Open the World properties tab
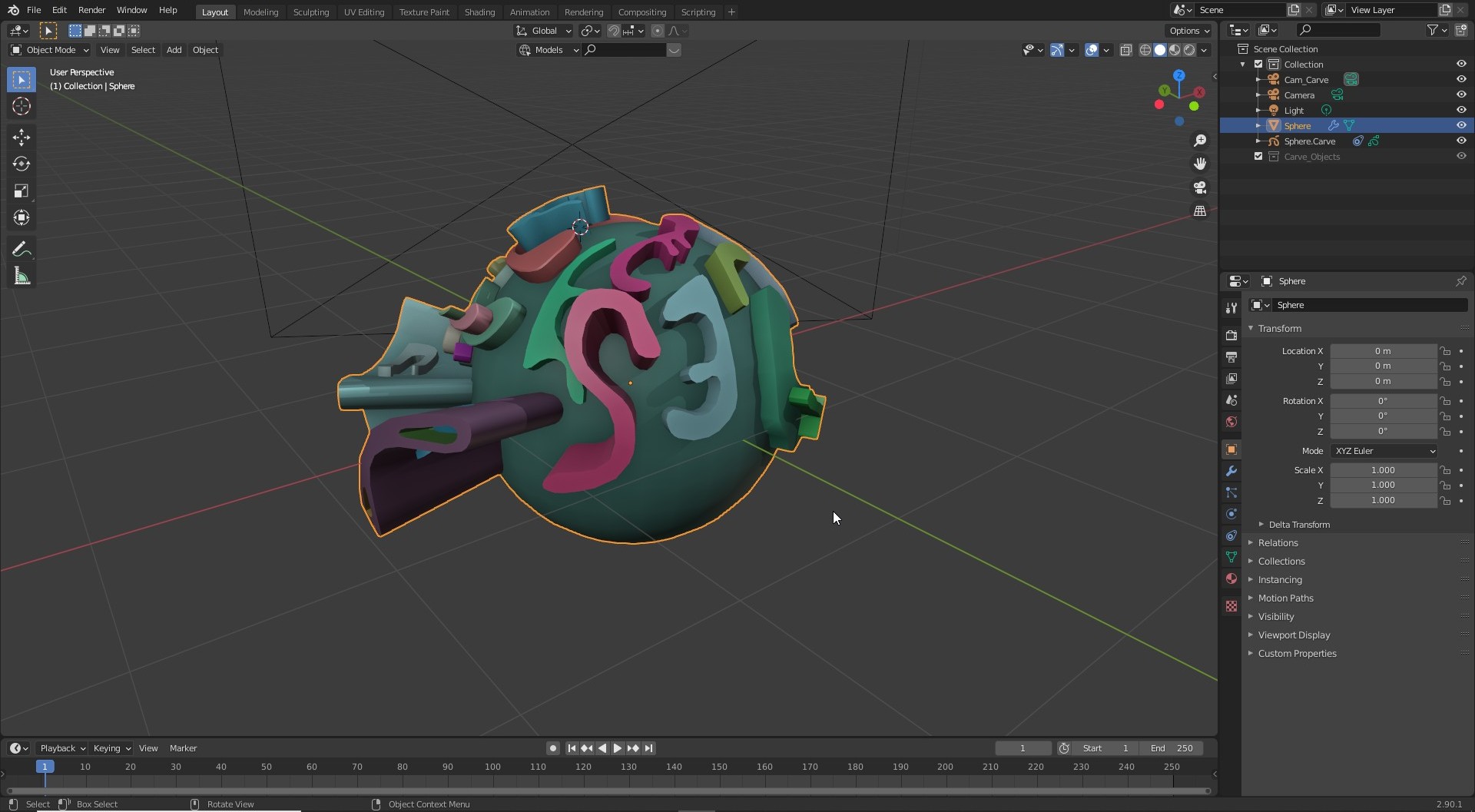 (x=1231, y=422)
